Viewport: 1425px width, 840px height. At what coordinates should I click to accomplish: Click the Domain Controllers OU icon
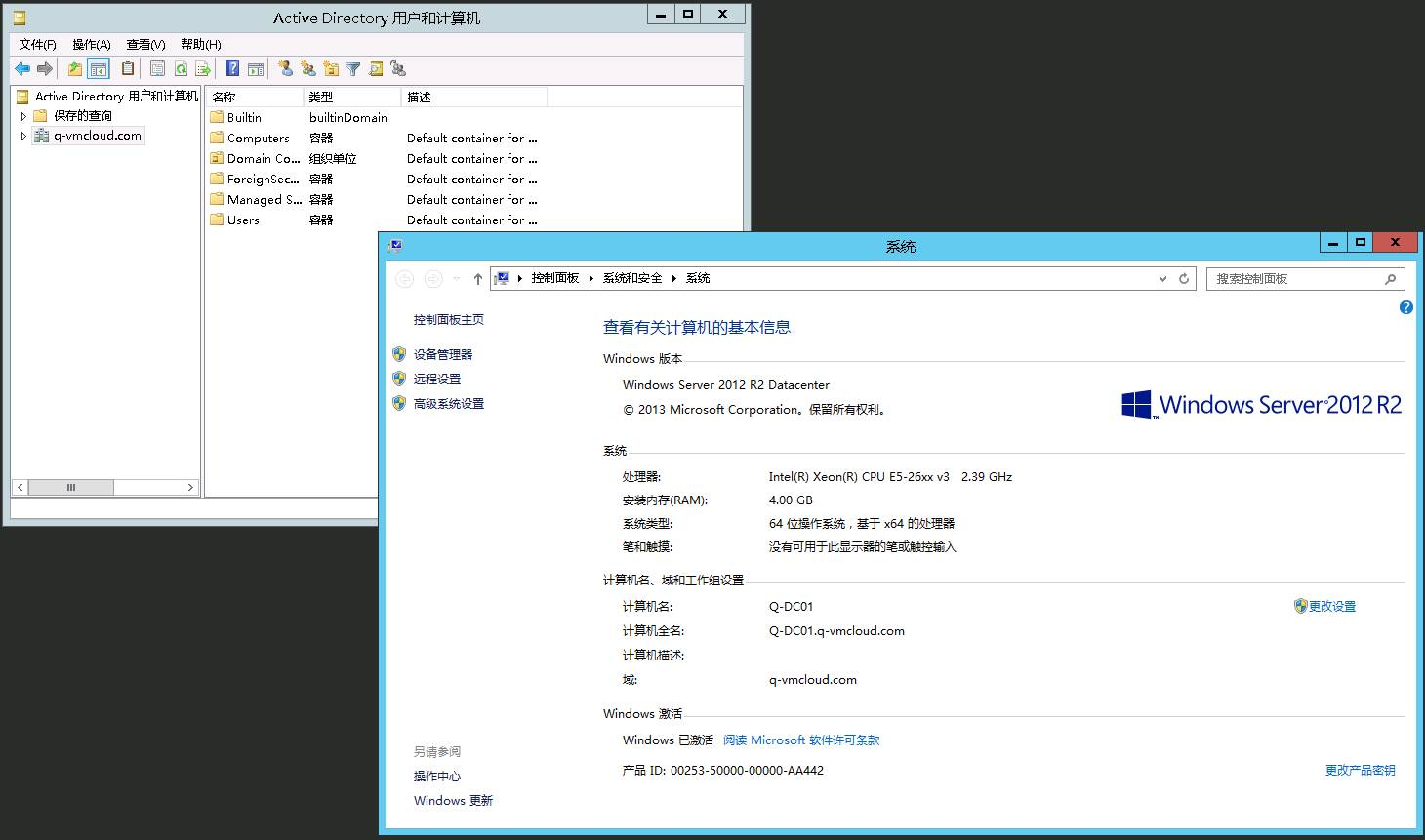(217, 158)
